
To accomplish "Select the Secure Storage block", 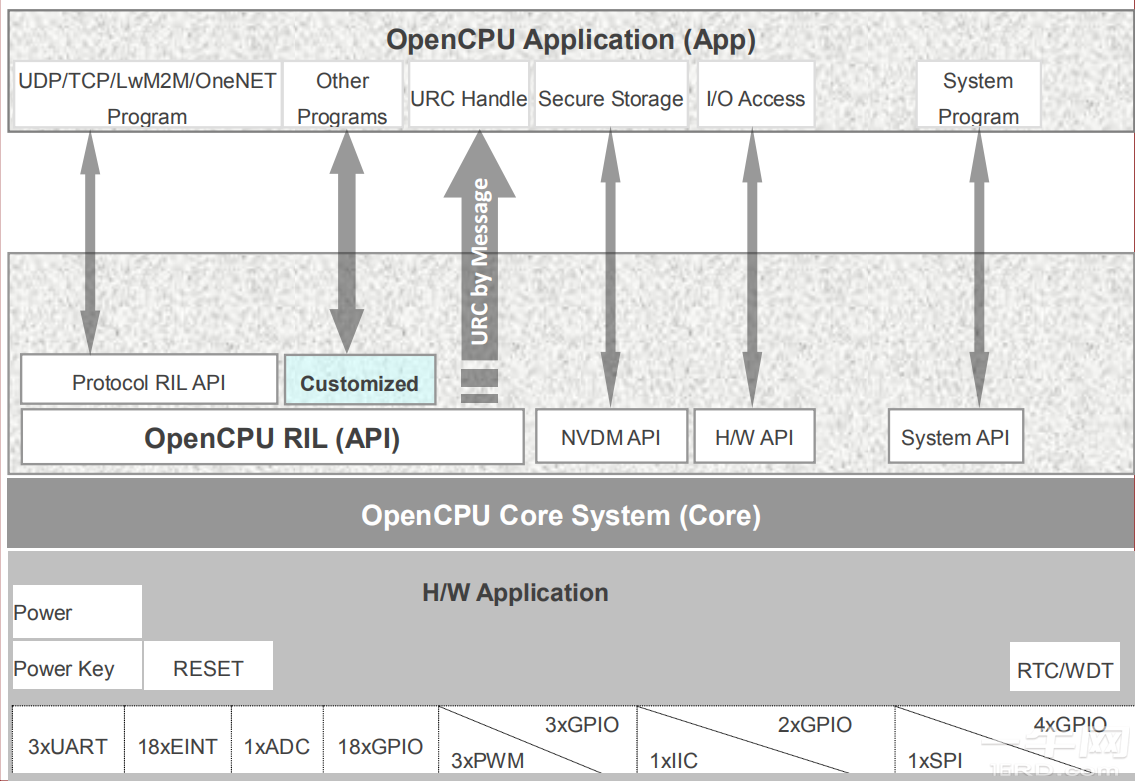I will [610, 98].
